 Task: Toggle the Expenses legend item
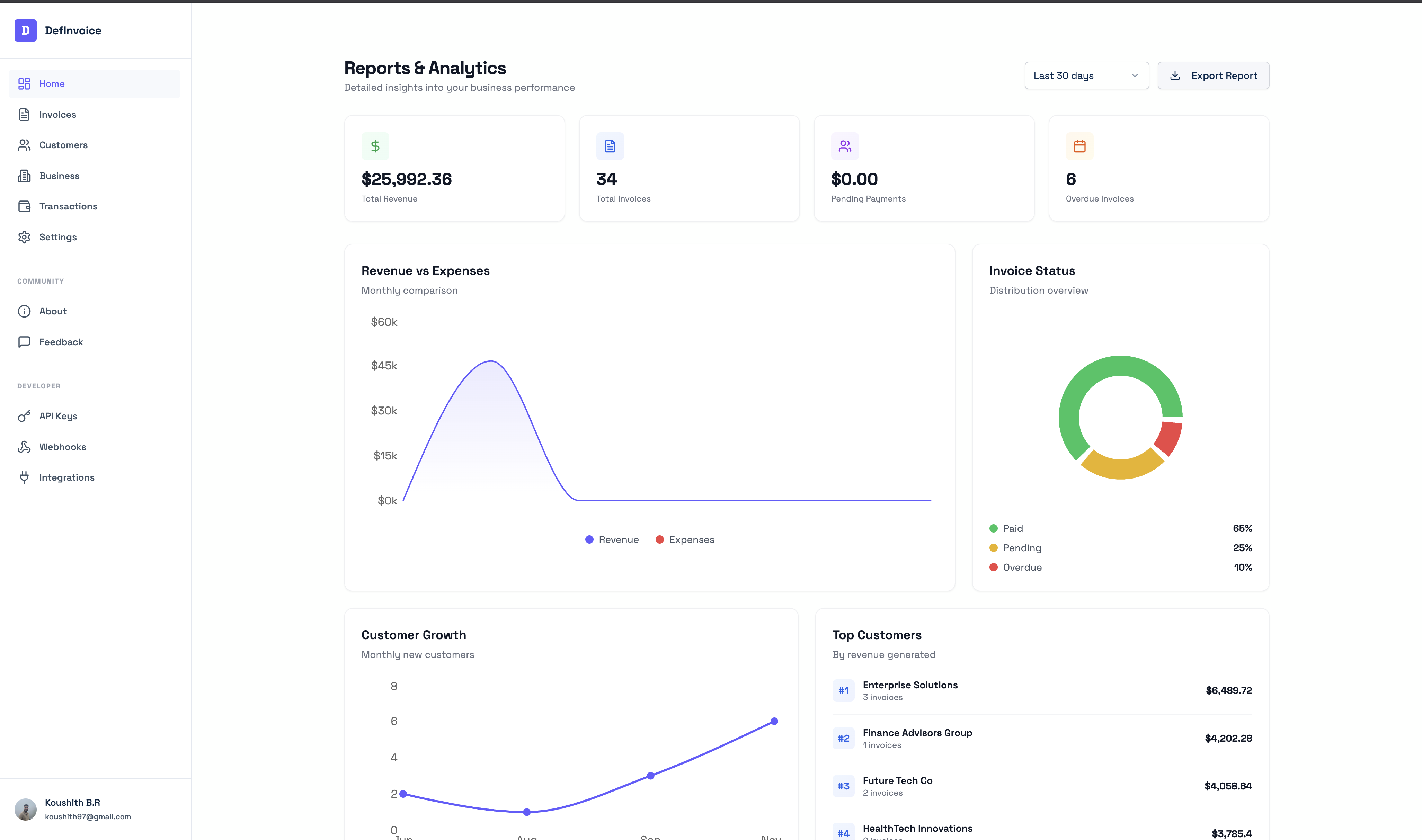pyautogui.click(x=685, y=539)
